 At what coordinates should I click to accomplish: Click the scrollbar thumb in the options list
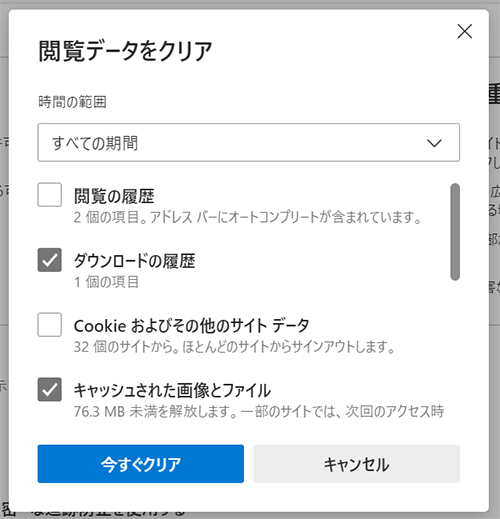pyautogui.click(x=455, y=232)
